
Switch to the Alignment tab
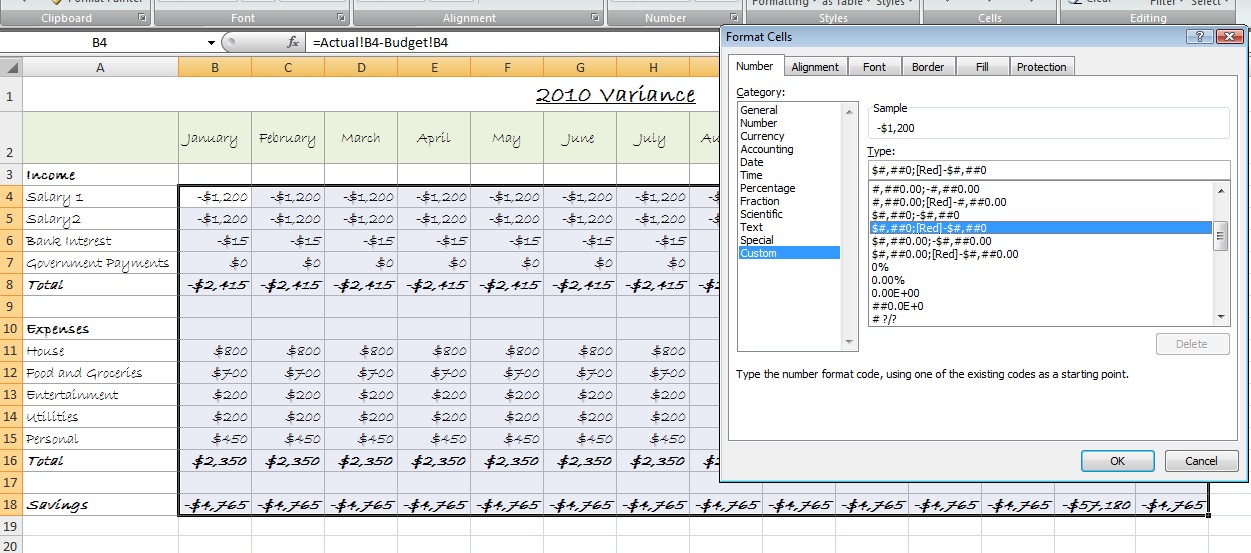814,67
